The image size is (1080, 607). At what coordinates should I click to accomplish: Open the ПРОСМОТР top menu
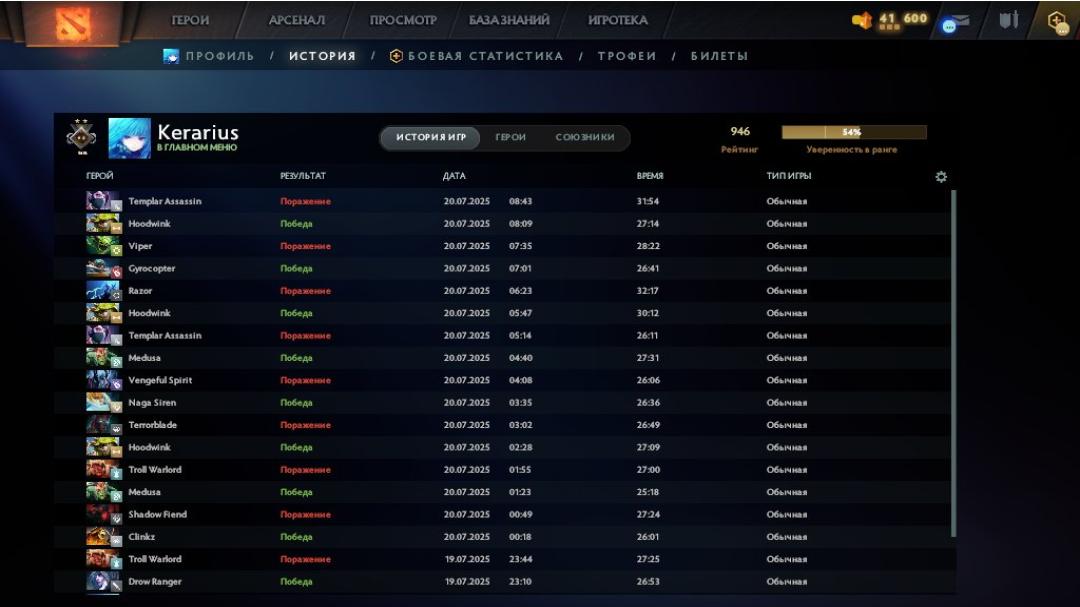click(403, 20)
